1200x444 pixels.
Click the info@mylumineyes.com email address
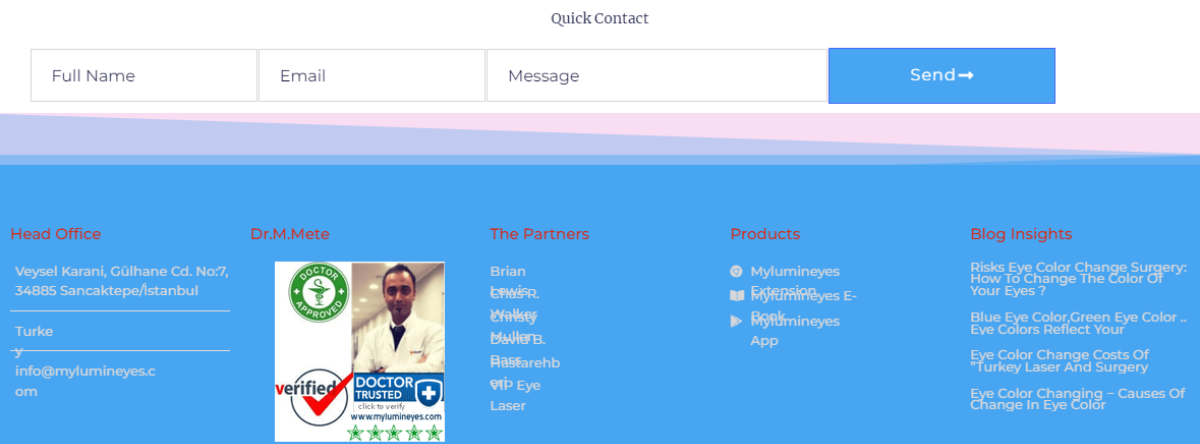tap(85, 381)
